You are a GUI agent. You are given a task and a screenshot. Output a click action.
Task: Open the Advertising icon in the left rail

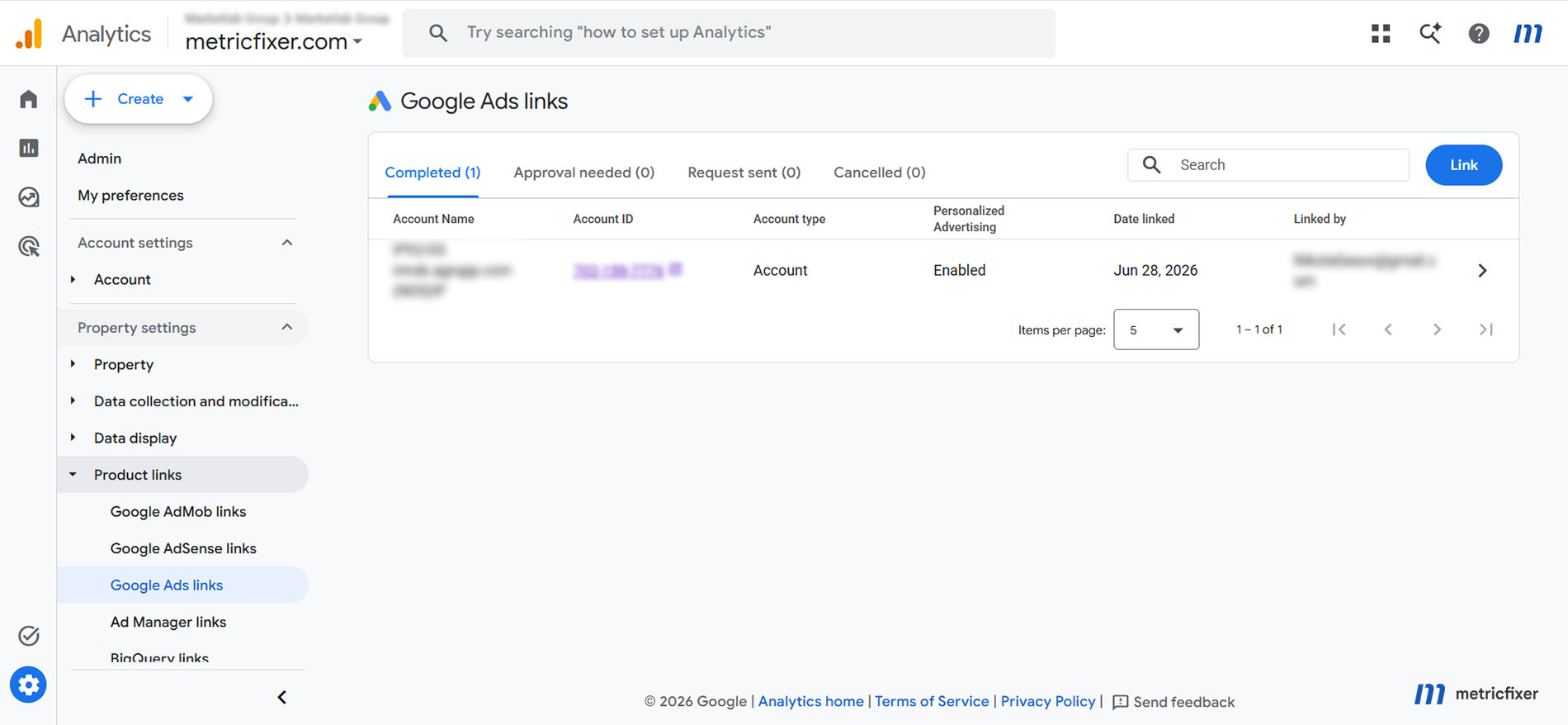(x=29, y=246)
